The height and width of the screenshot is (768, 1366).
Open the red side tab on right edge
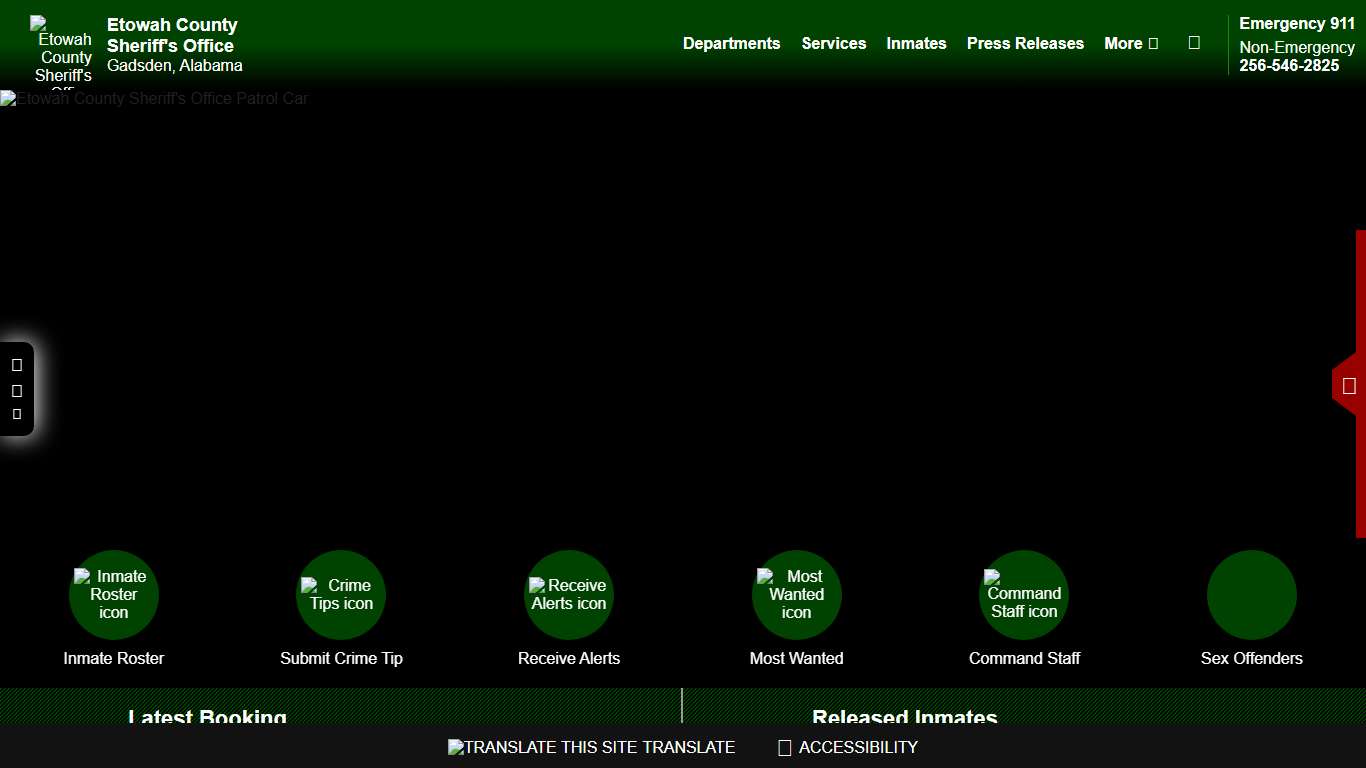point(1349,386)
